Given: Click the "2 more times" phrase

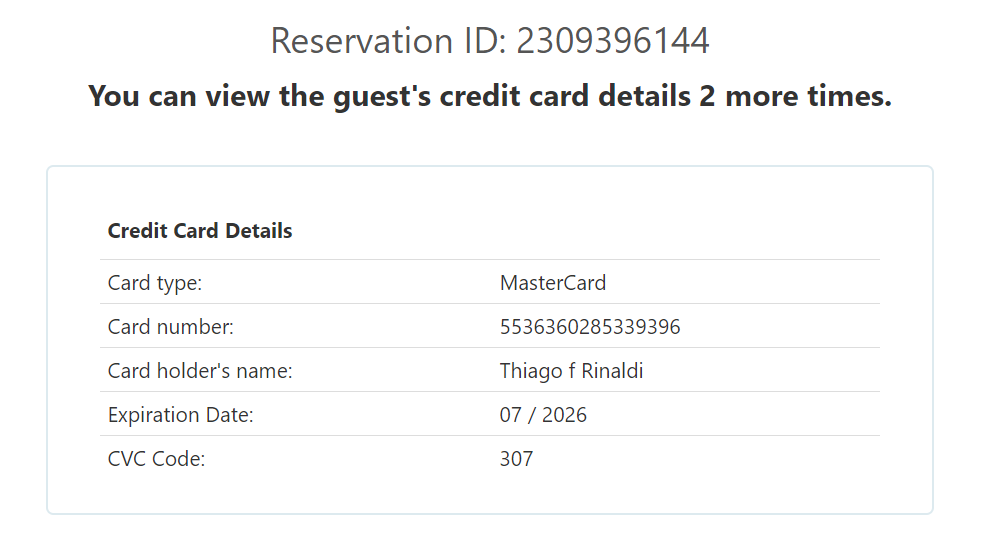Looking at the screenshot, I should coord(795,97).
